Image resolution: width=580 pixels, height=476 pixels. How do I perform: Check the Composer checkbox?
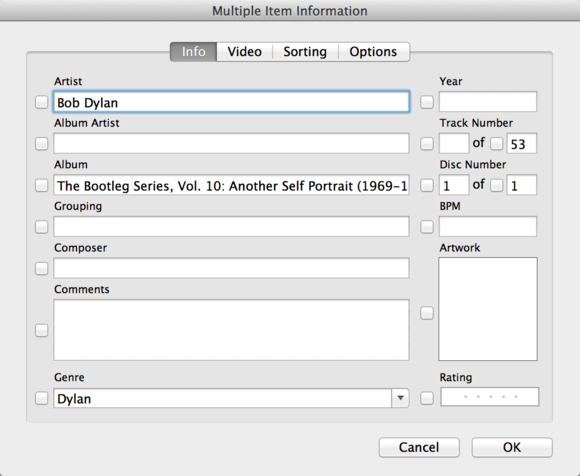click(41, 269)
